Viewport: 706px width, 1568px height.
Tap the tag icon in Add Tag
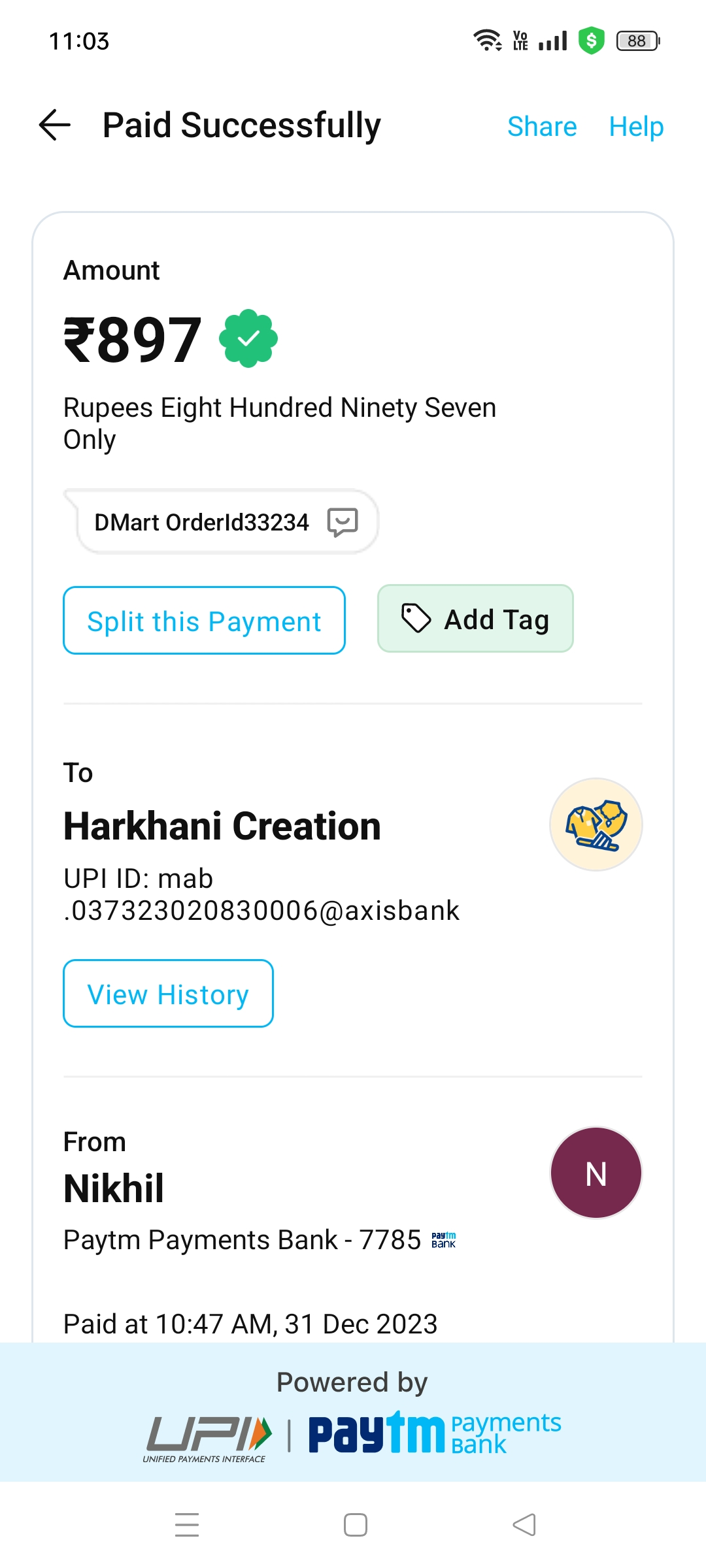[x=416, y=619]
